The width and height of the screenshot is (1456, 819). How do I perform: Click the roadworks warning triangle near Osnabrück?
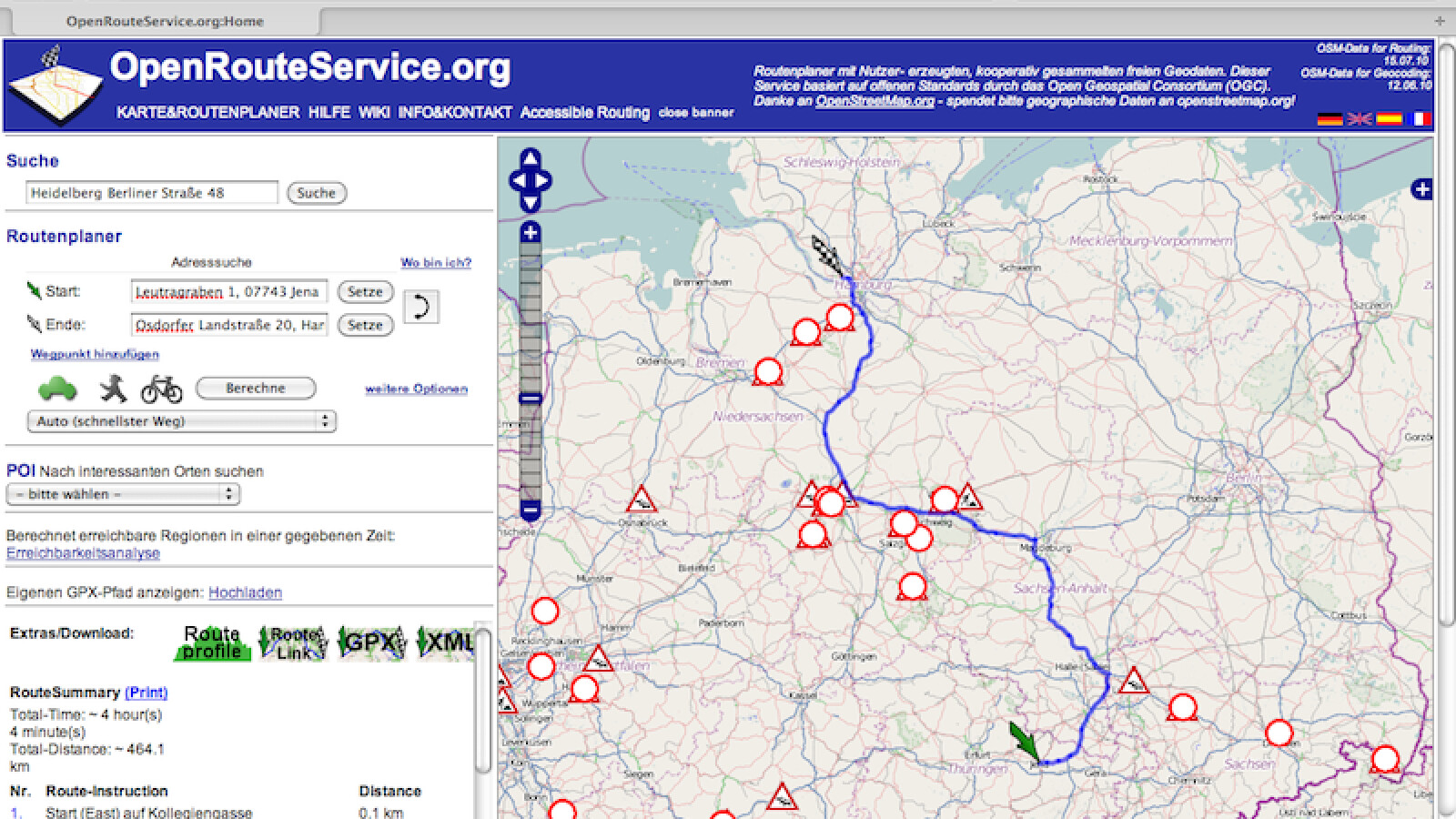tap(642, 499)
